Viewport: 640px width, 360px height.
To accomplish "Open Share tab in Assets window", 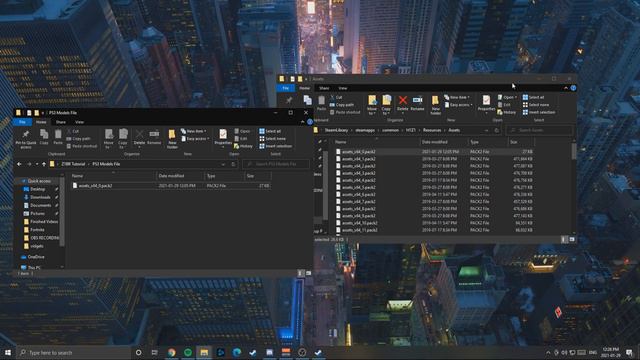I will tap(324, 88).
